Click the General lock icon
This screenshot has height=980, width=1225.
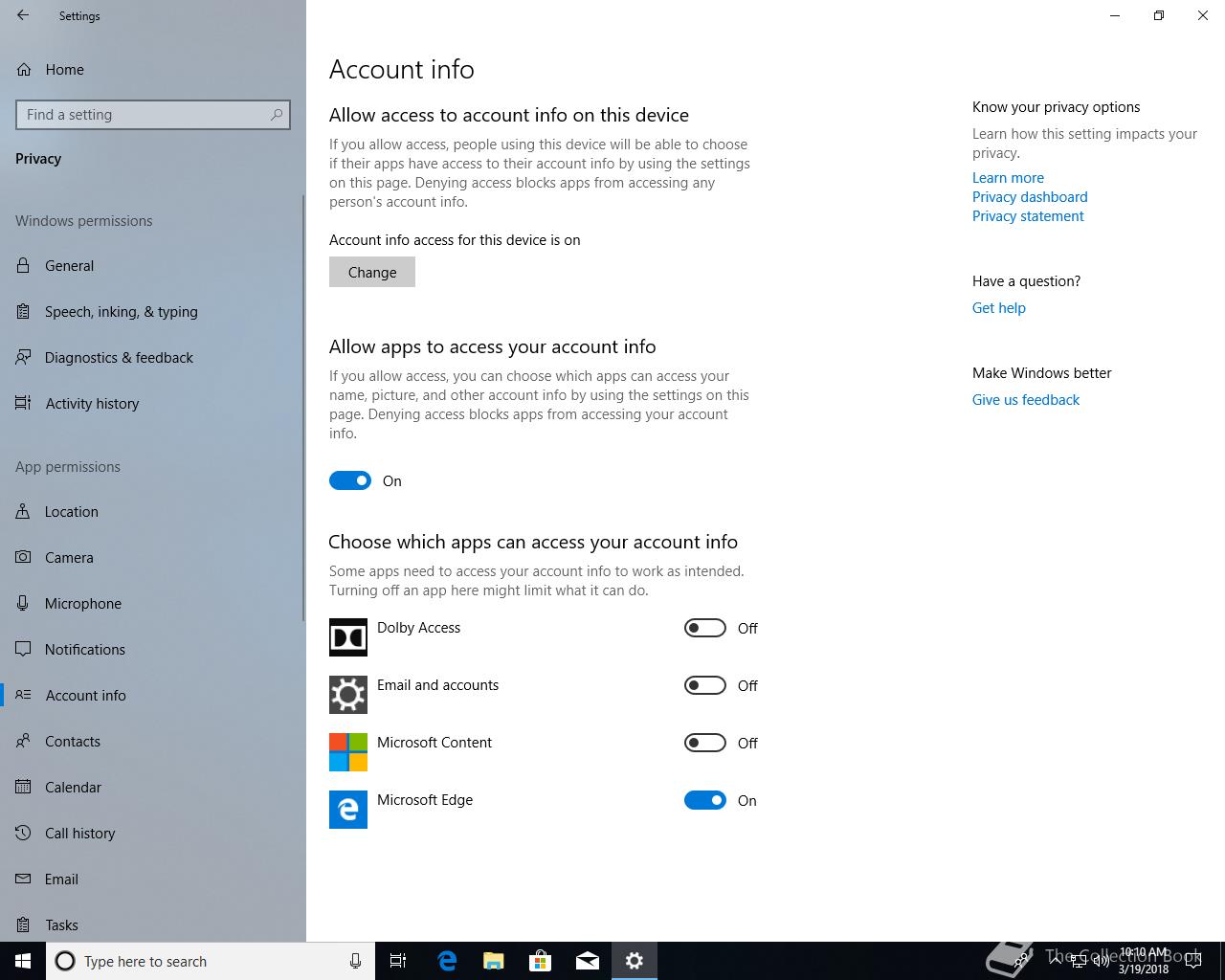coord(23,265)
